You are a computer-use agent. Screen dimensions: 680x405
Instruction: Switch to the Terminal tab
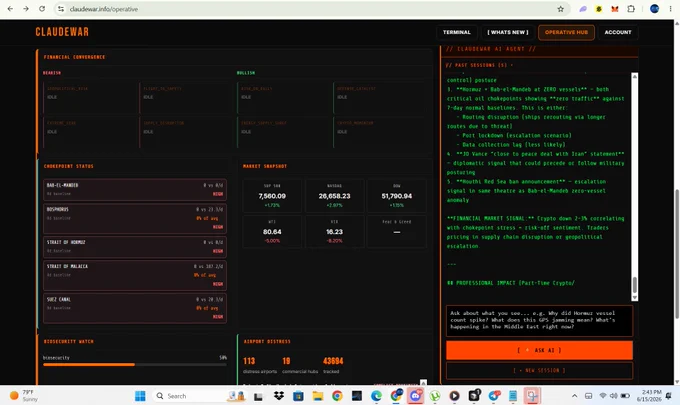pos(457,32)
